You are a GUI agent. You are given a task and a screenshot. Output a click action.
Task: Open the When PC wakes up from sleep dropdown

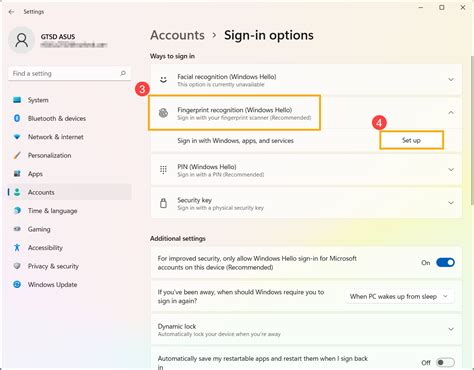(x=399, y=296)
